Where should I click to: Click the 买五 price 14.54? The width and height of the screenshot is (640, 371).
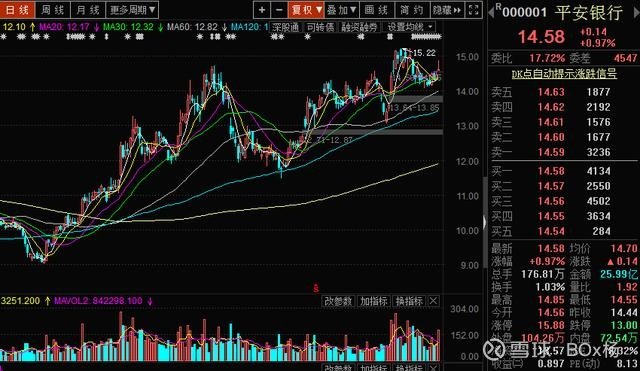tap(551, 231)
